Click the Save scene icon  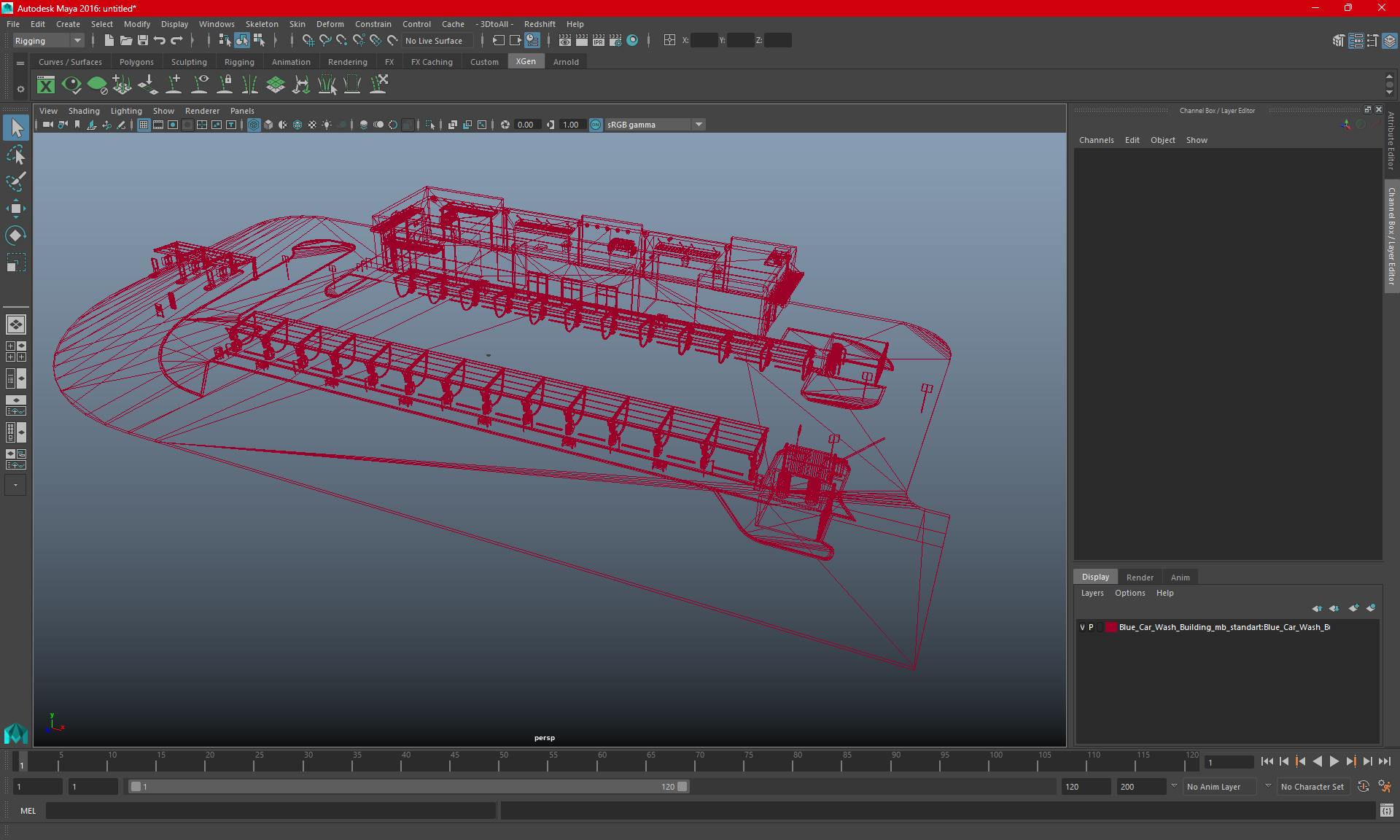[x=143, y=41]
